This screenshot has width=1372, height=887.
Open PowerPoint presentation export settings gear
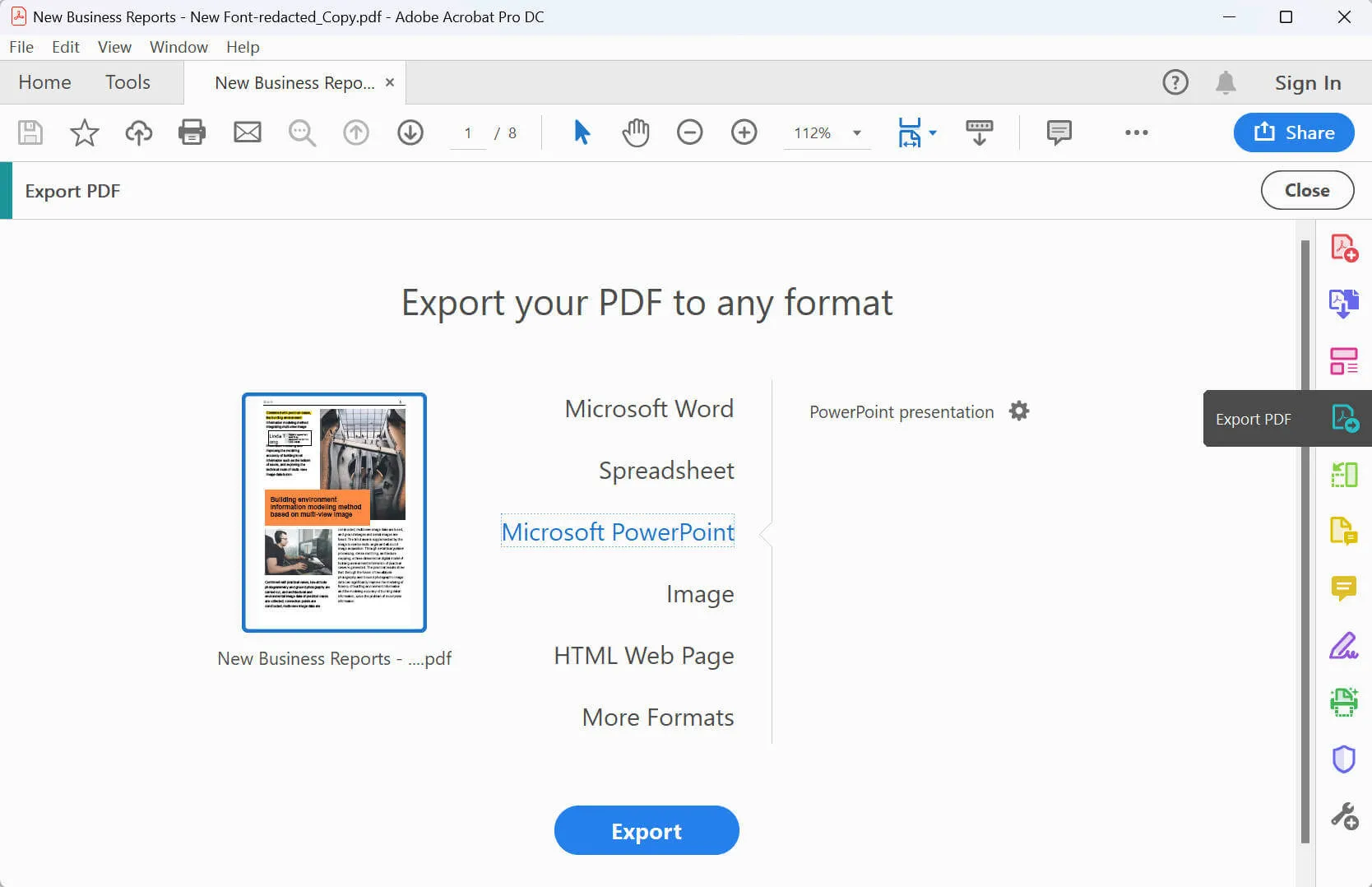[x=1019, y=411]
